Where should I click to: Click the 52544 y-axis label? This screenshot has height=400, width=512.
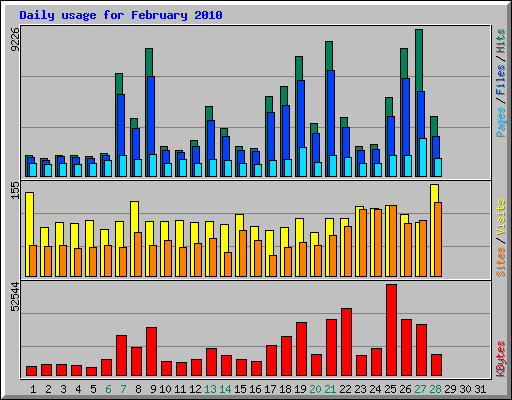(15, 296)
